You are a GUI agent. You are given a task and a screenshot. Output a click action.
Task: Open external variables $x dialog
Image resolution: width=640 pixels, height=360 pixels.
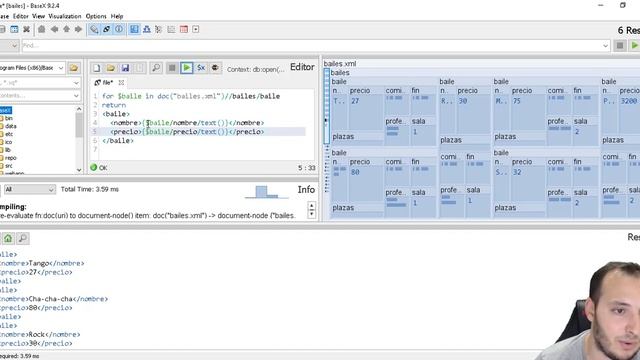tap(201, 68)
